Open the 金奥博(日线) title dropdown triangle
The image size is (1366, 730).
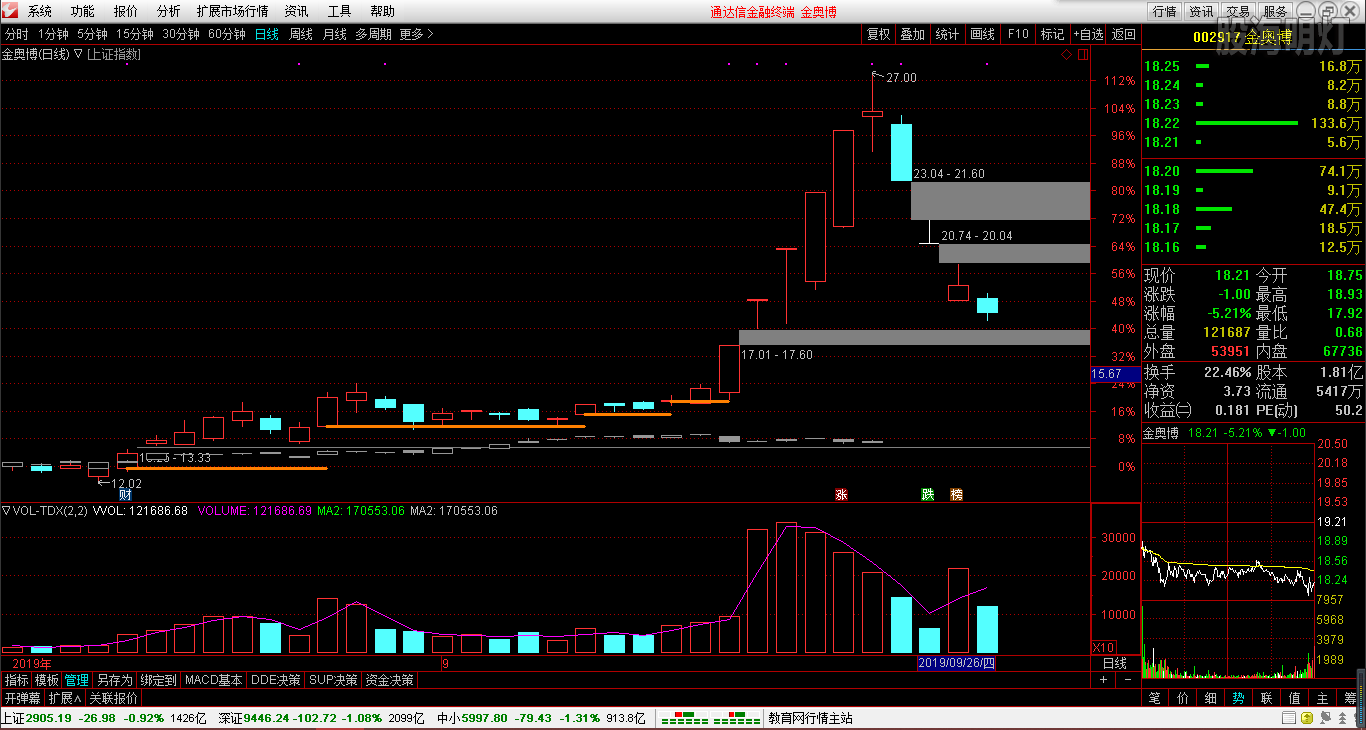78,55
